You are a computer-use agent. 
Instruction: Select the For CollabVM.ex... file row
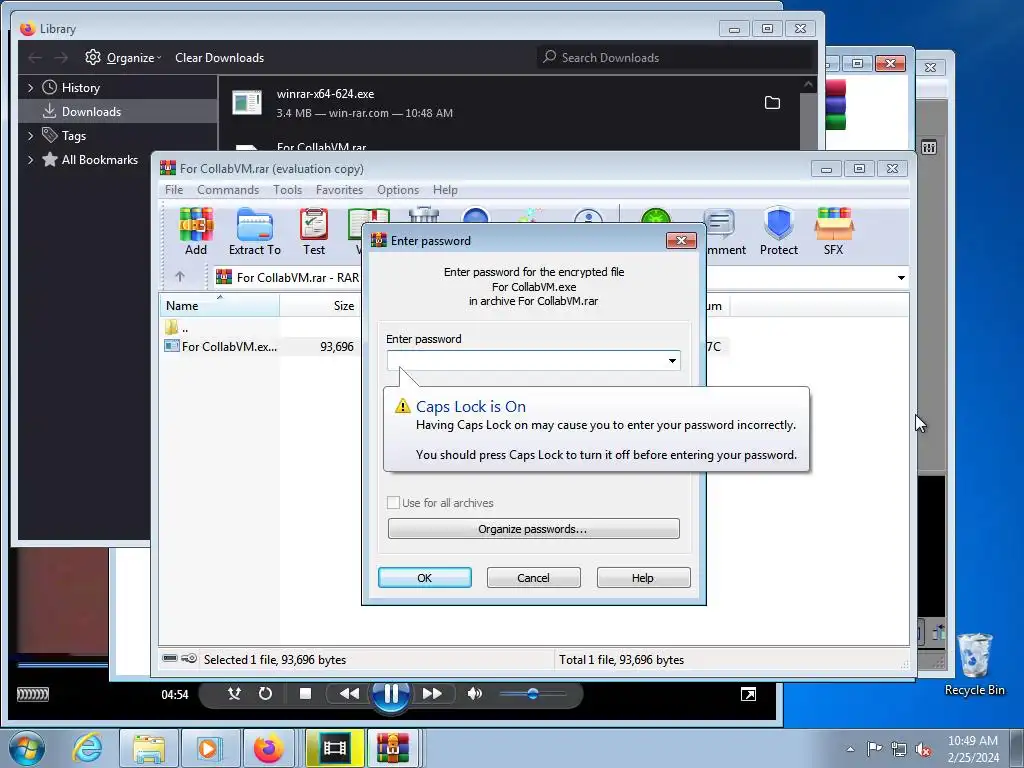coord(260,346)
